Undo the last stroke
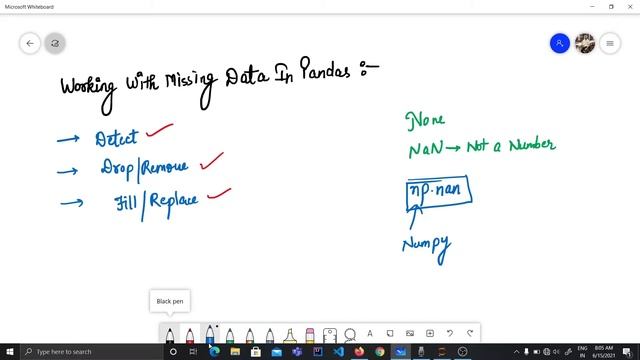Image resolution: width=640 pixels, height=360 pixels. 450,333
